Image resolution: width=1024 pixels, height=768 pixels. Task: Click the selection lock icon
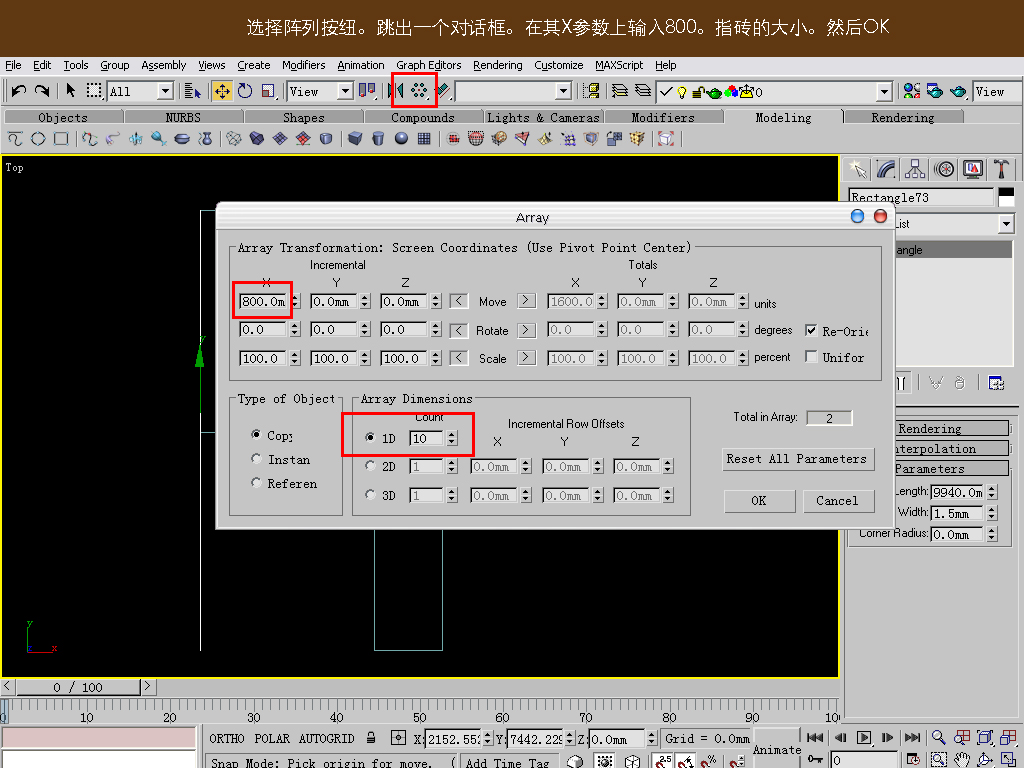coord(371,738)
